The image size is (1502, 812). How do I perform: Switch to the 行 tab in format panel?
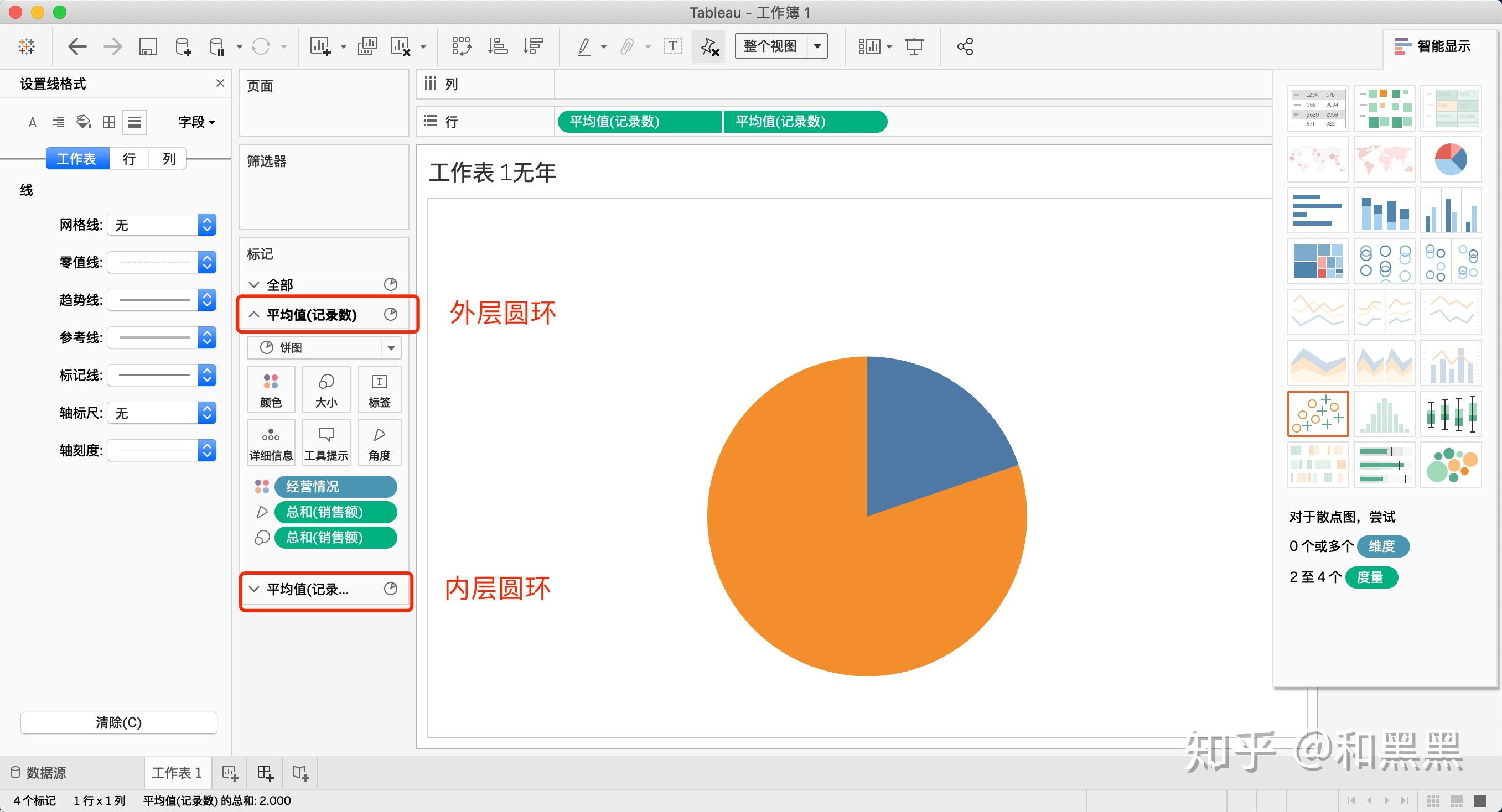(x=129, y=158)
